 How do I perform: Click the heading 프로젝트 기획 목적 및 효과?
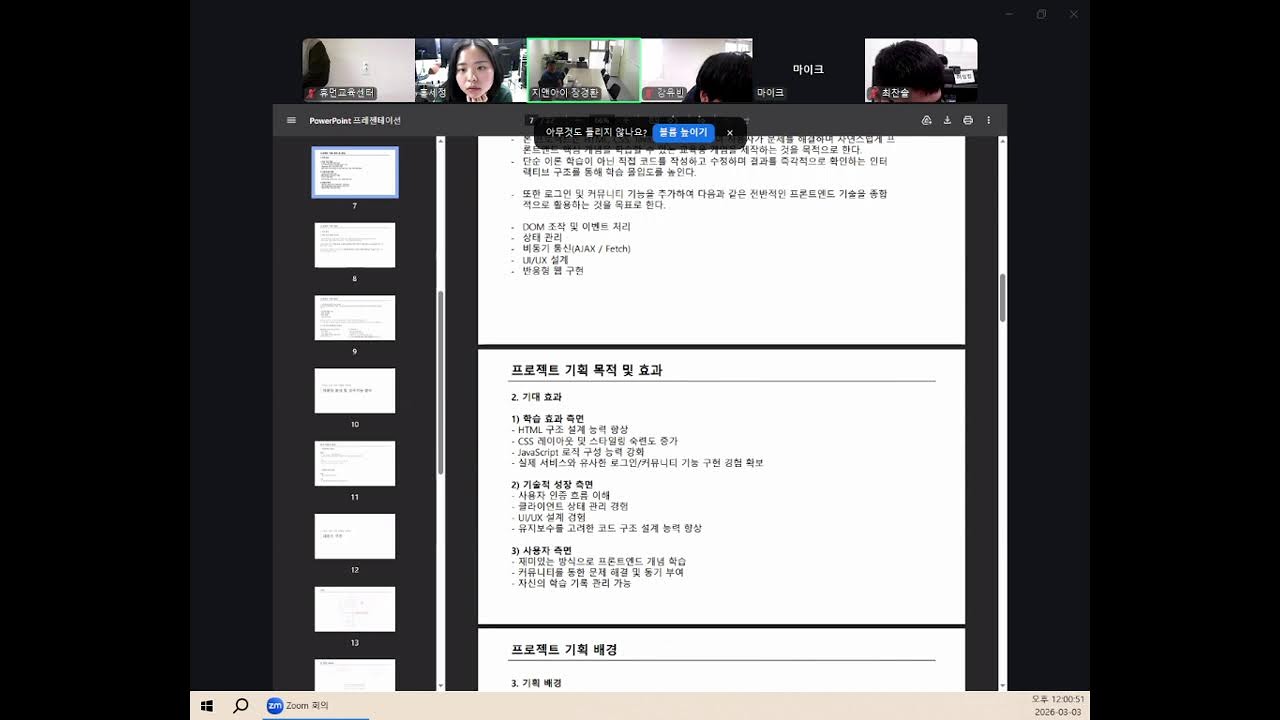point(586,370)
